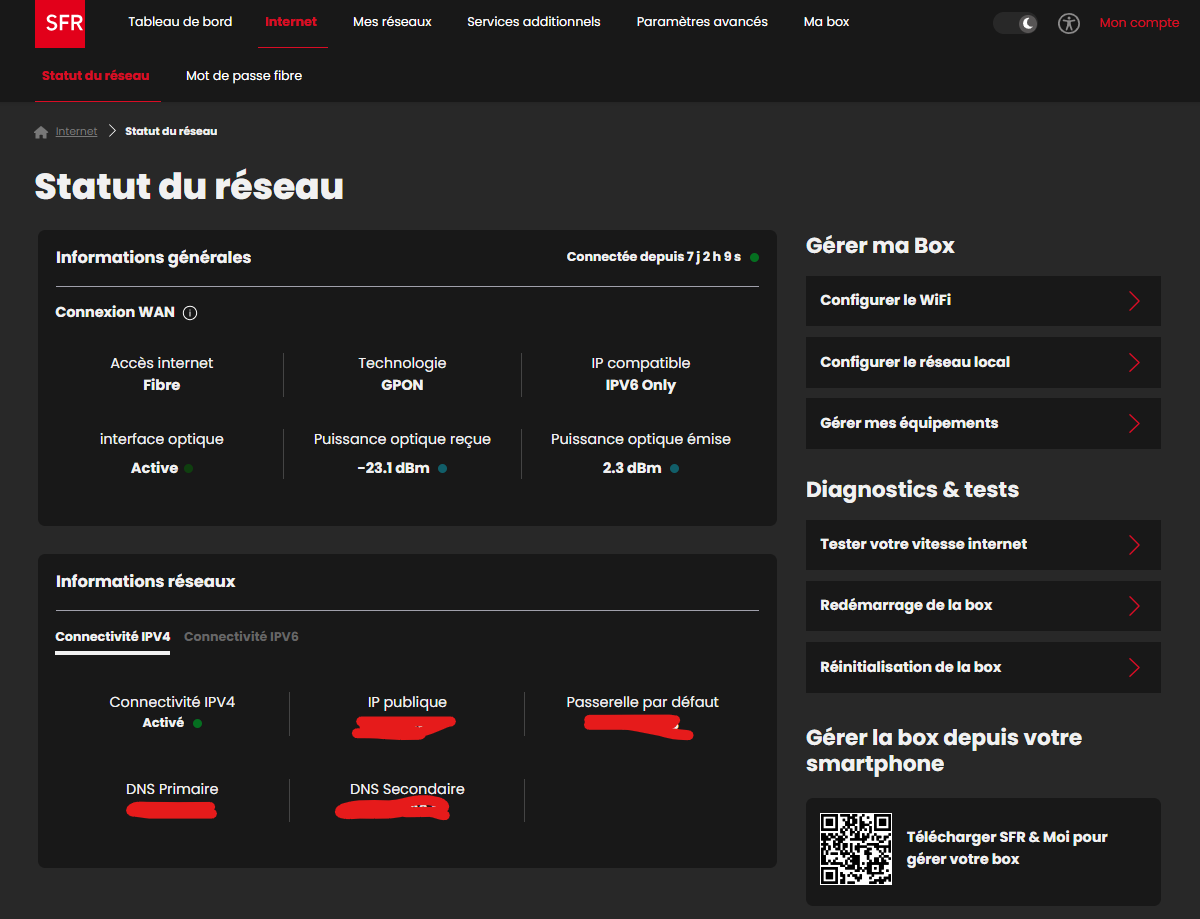Click the connection status green dot

[x=754, y=257]
